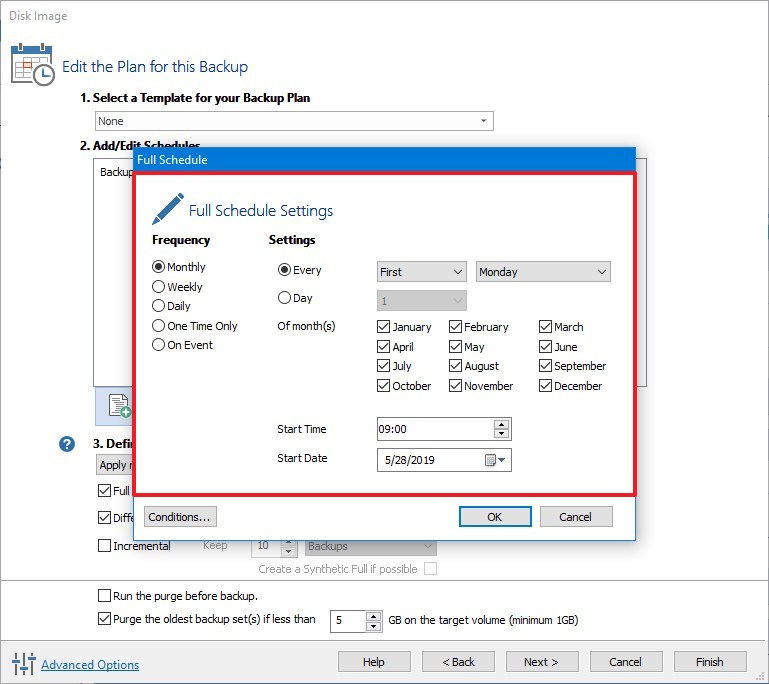Confirm the schedule with OK

[x=495, y=517]
